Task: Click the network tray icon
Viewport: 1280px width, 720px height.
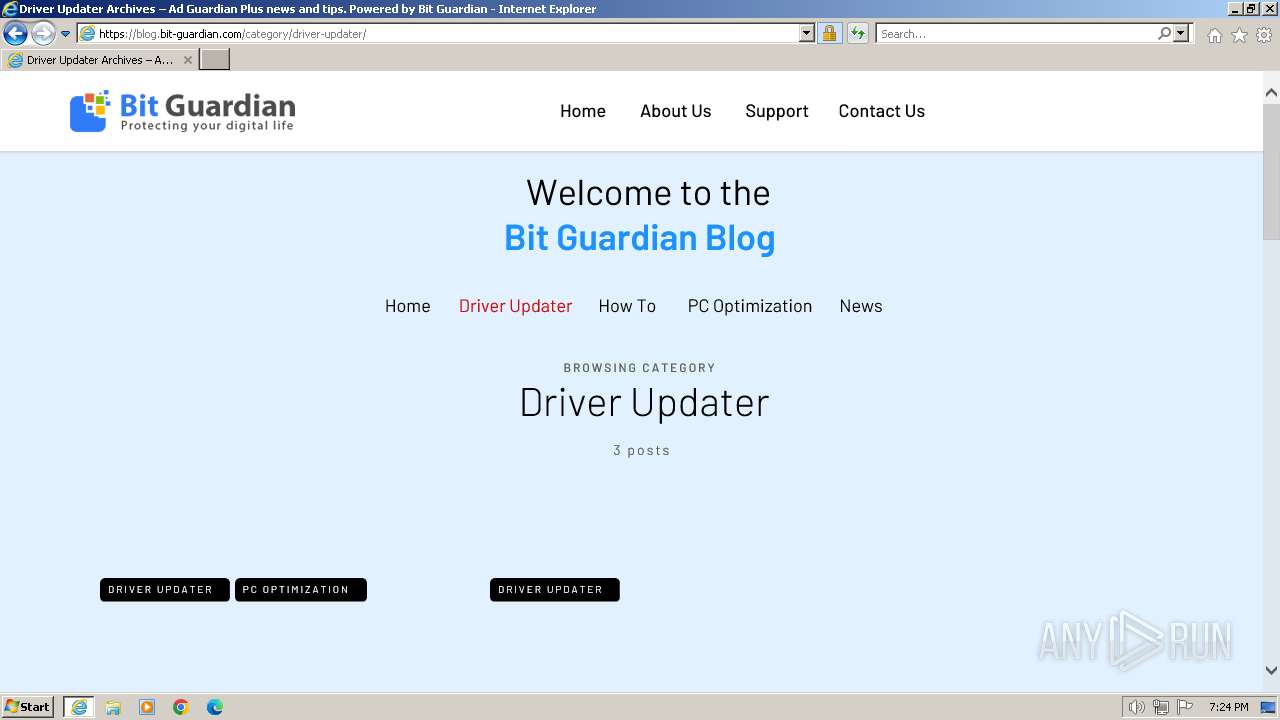Action: coord(1161,707)
